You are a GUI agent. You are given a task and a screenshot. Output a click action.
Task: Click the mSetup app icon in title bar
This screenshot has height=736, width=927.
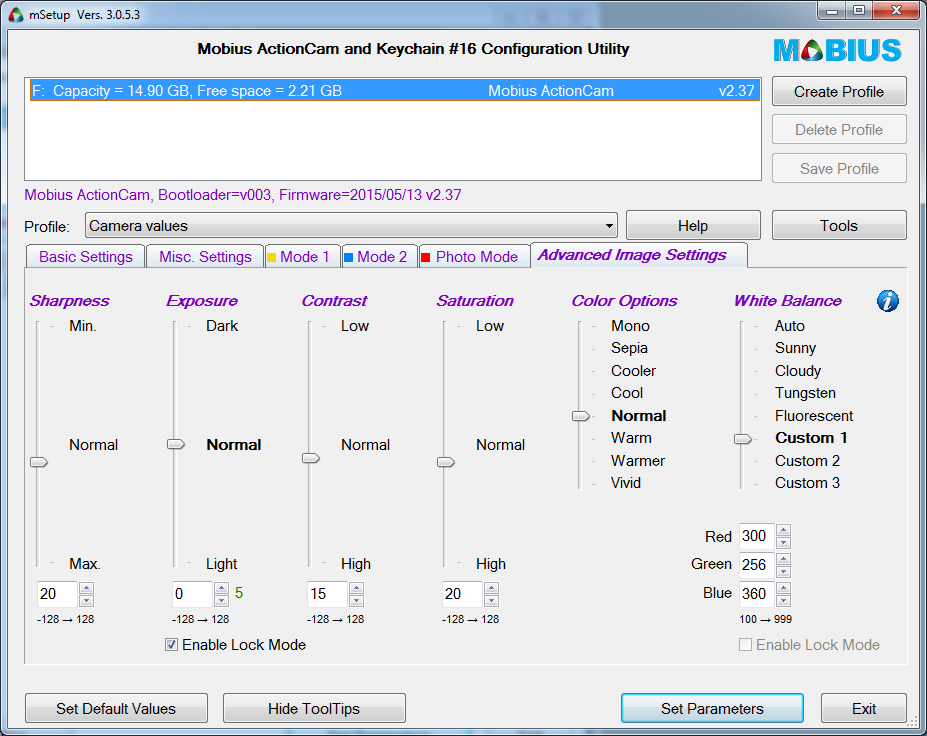click(15, 14)
